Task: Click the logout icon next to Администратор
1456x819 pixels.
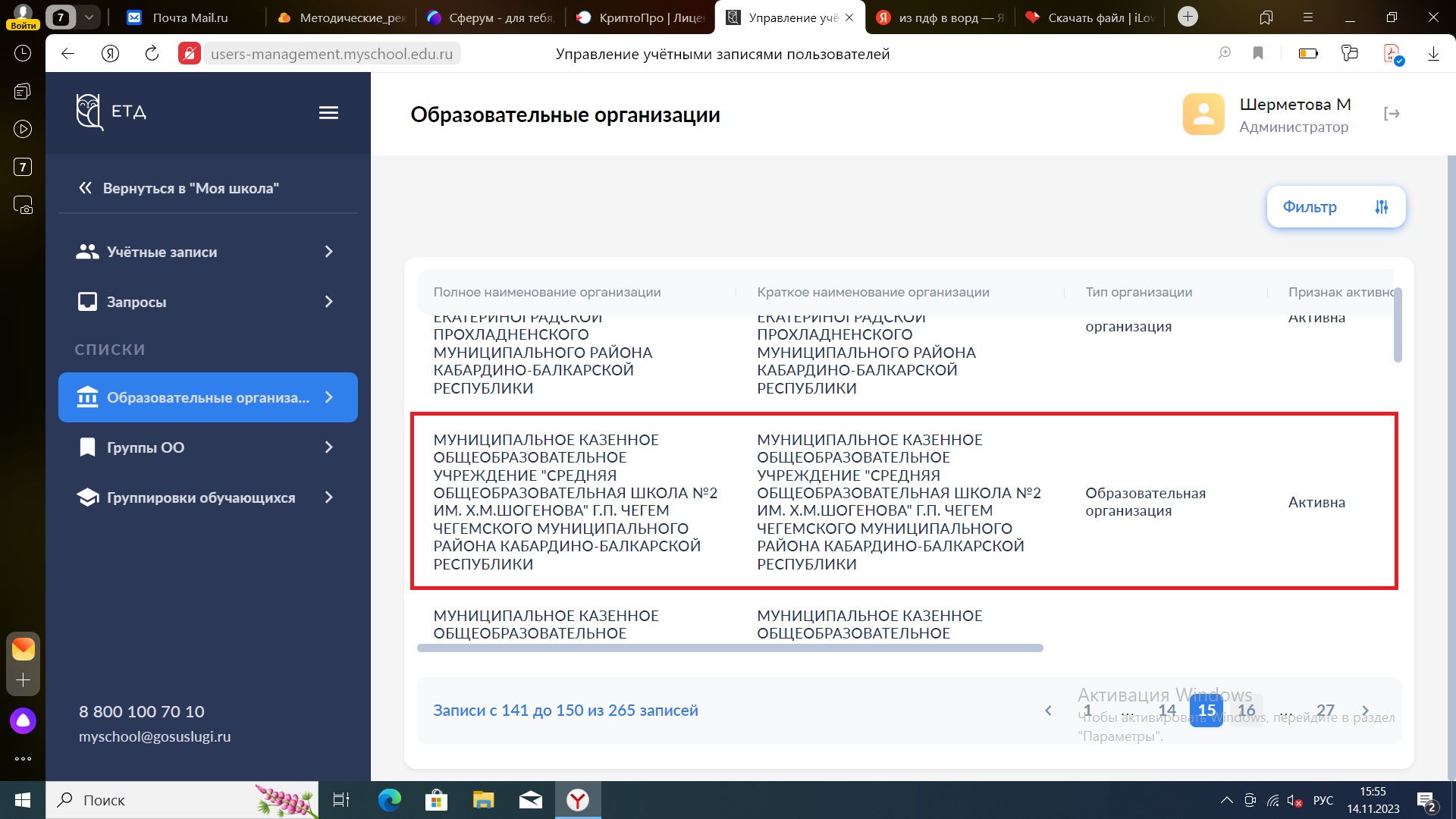Action: [x=1392, y=114]
